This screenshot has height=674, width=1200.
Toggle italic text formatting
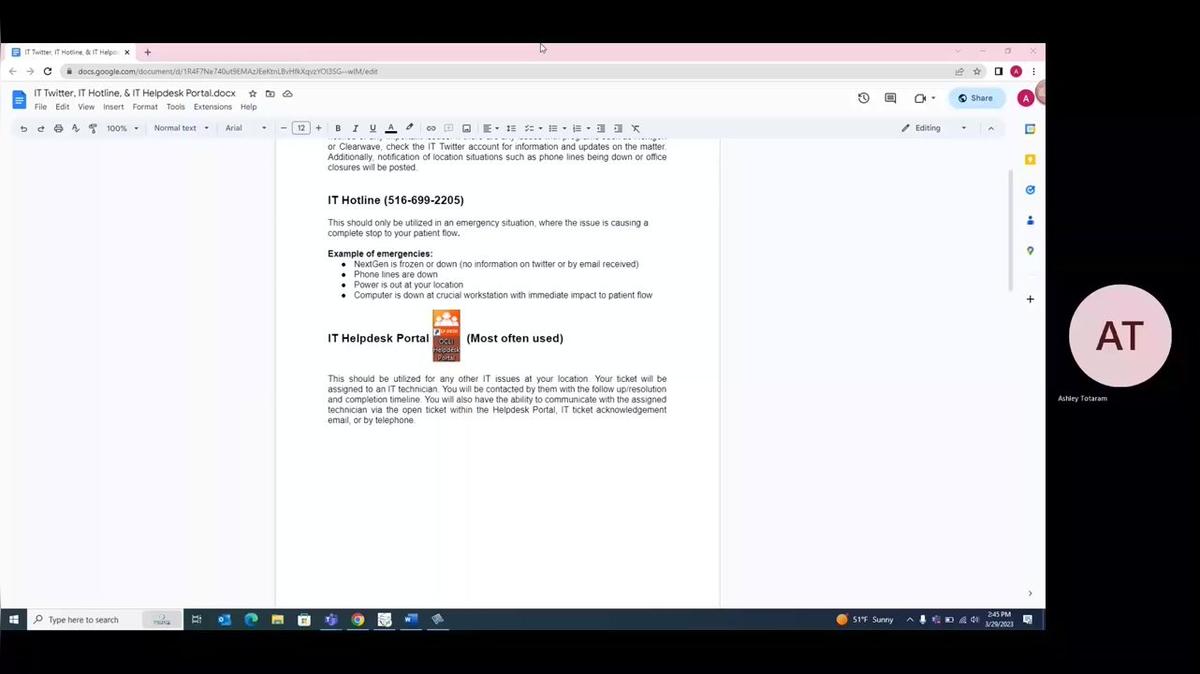(x=355, y=128)
